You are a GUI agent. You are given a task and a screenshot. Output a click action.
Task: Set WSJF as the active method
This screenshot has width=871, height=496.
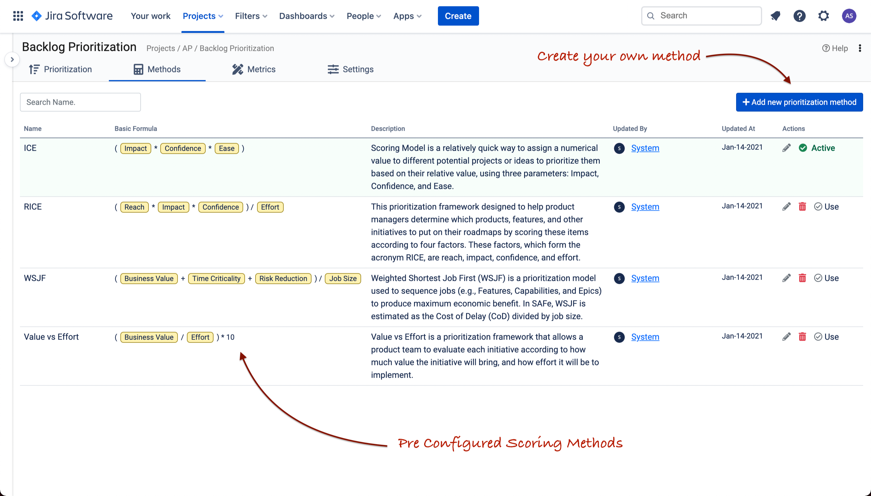click(x=826, y=278)
